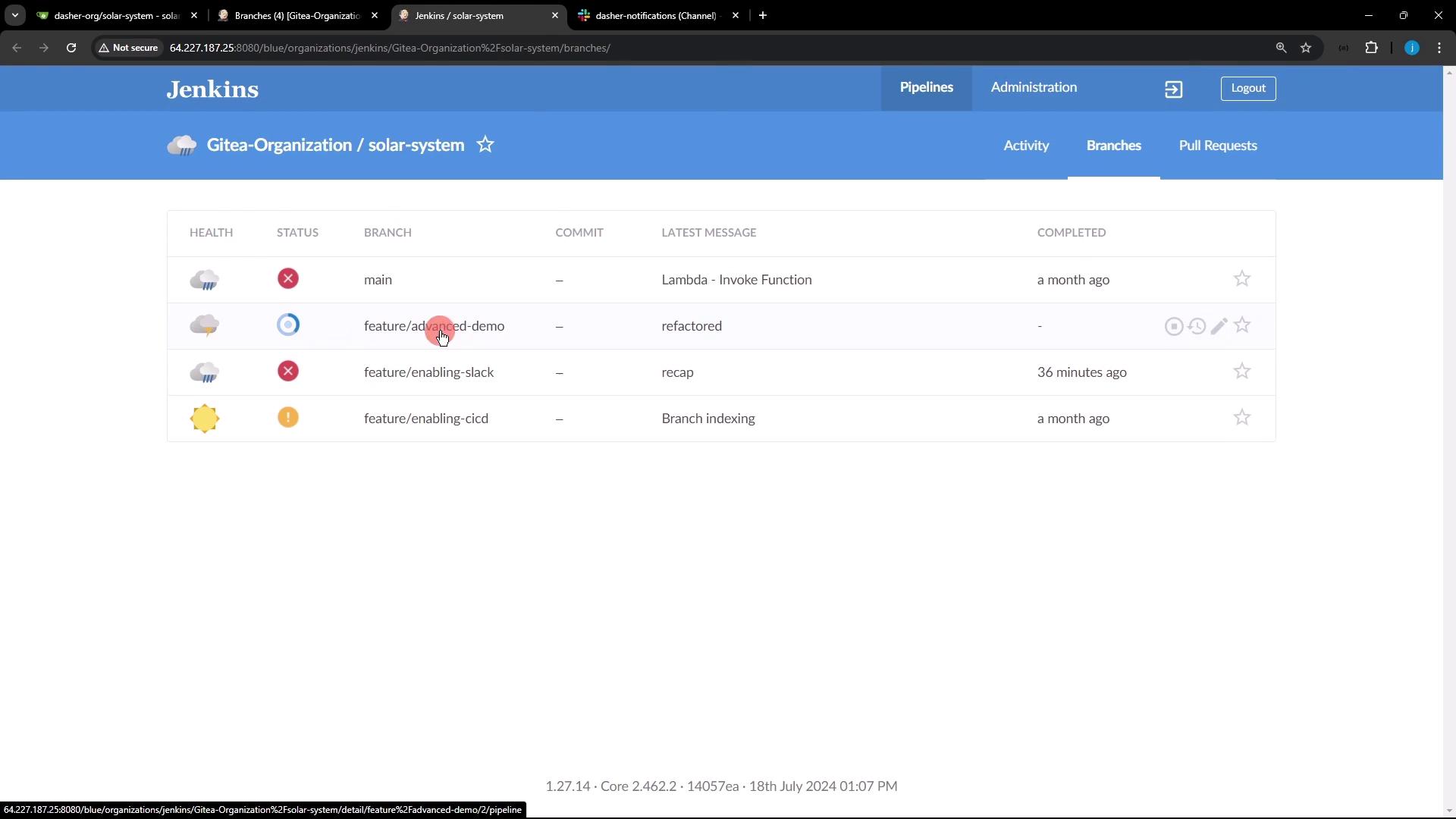Viewport: 1456px width, 819px height.
Task: Click the running status spinner for advanced-demo
Action: coord(287,325)
